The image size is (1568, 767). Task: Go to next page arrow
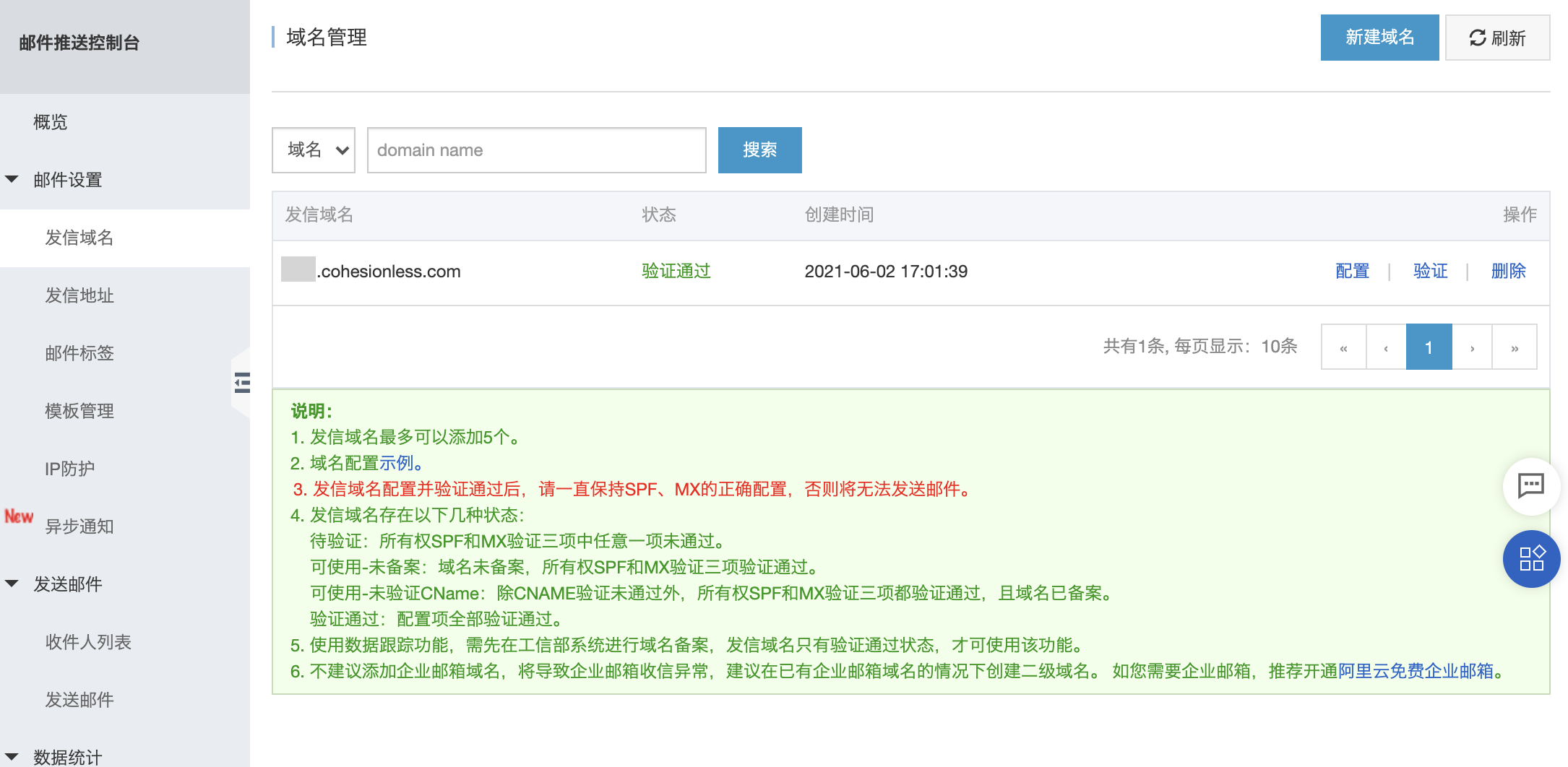click(1472, 347)
